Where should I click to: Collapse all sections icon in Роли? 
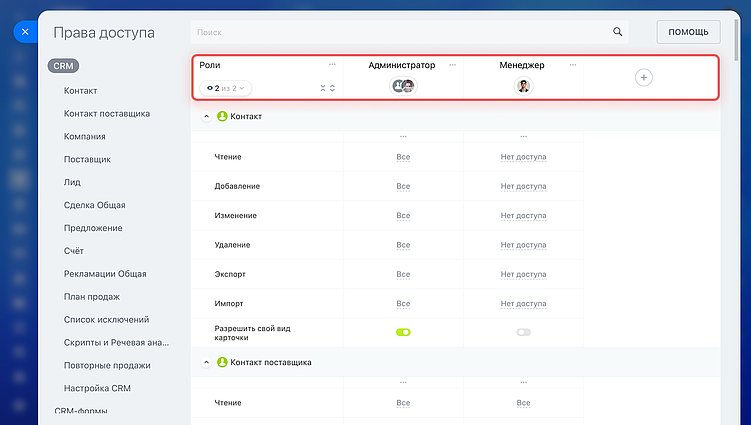tap(323, 88)
